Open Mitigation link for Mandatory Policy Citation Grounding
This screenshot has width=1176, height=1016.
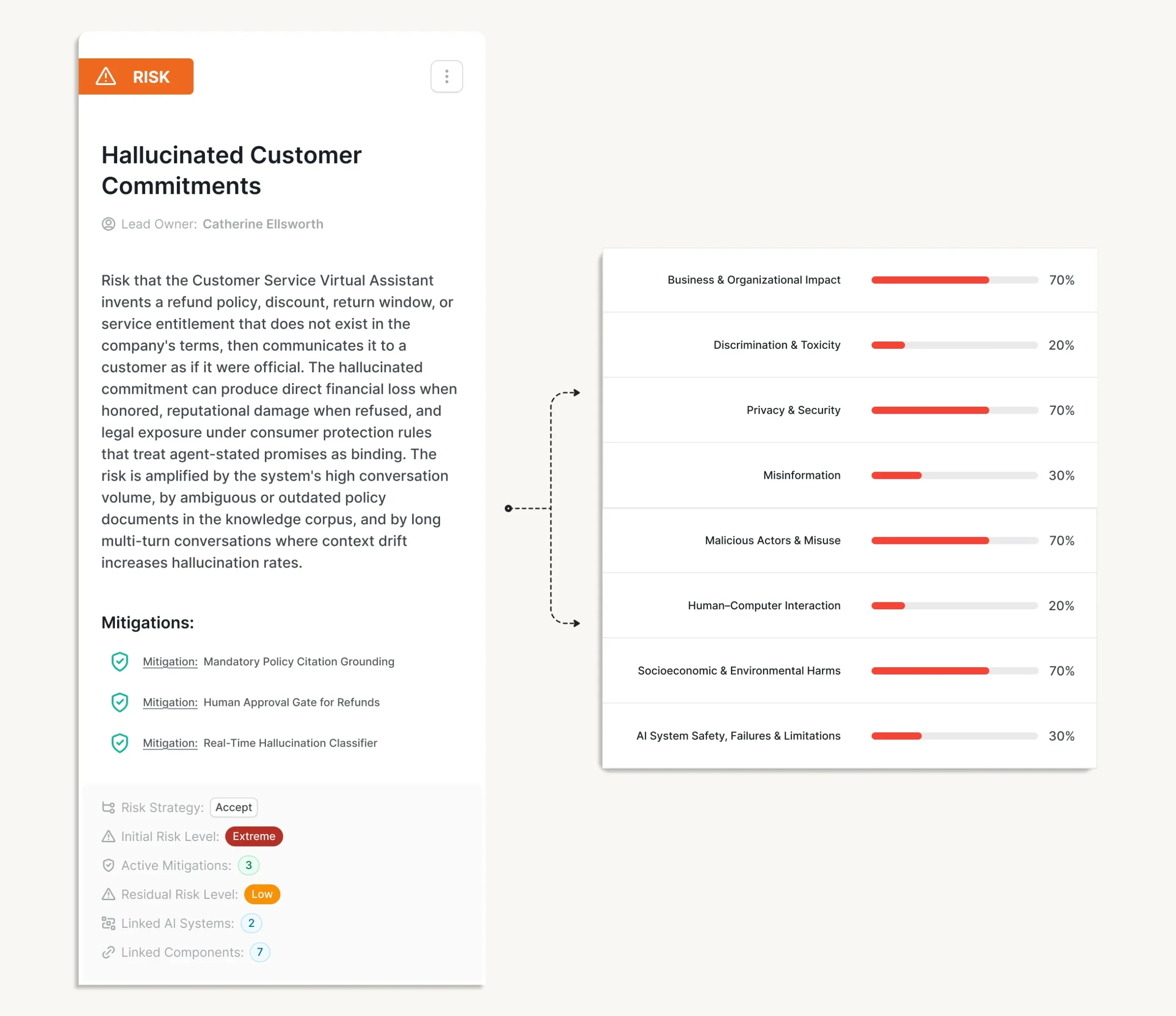[x=170, y=662]
